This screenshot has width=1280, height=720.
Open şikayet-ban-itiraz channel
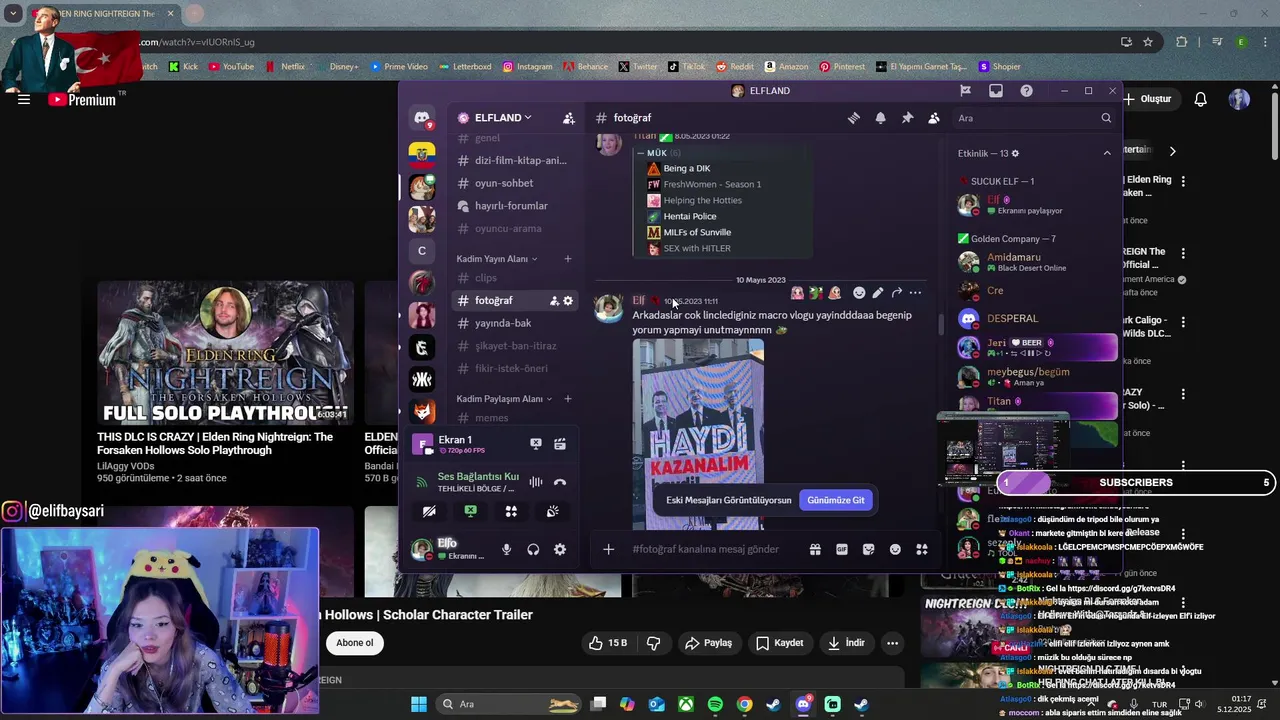514,346
